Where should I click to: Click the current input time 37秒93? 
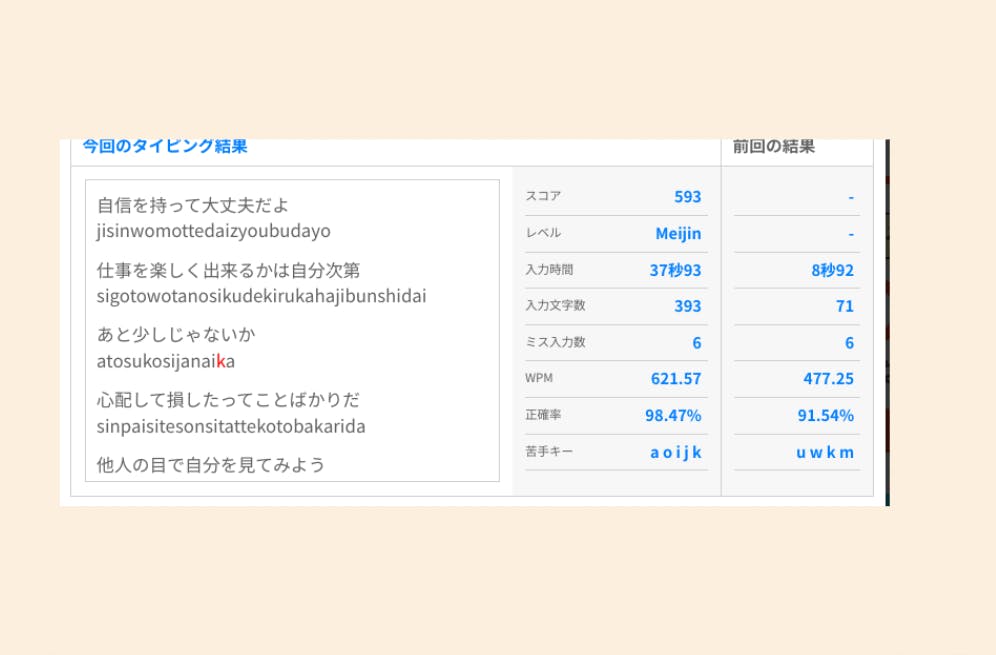675,270
